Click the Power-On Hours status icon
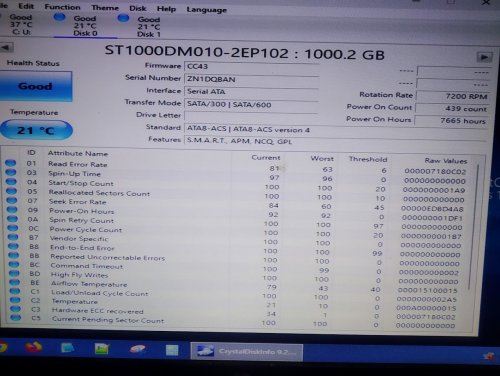 [x=12, y=209]
